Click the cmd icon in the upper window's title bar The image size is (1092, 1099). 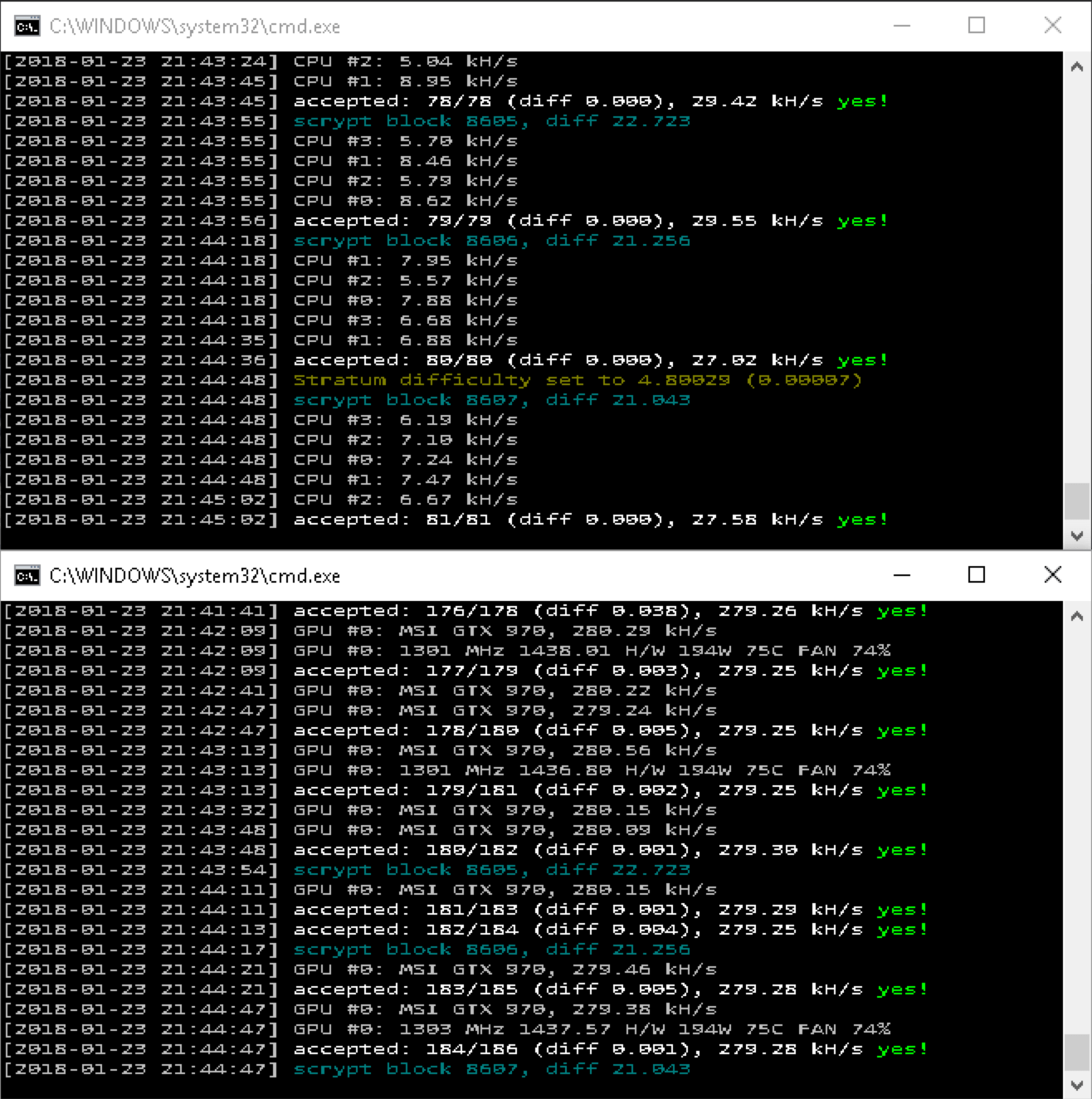pos(27,27)
